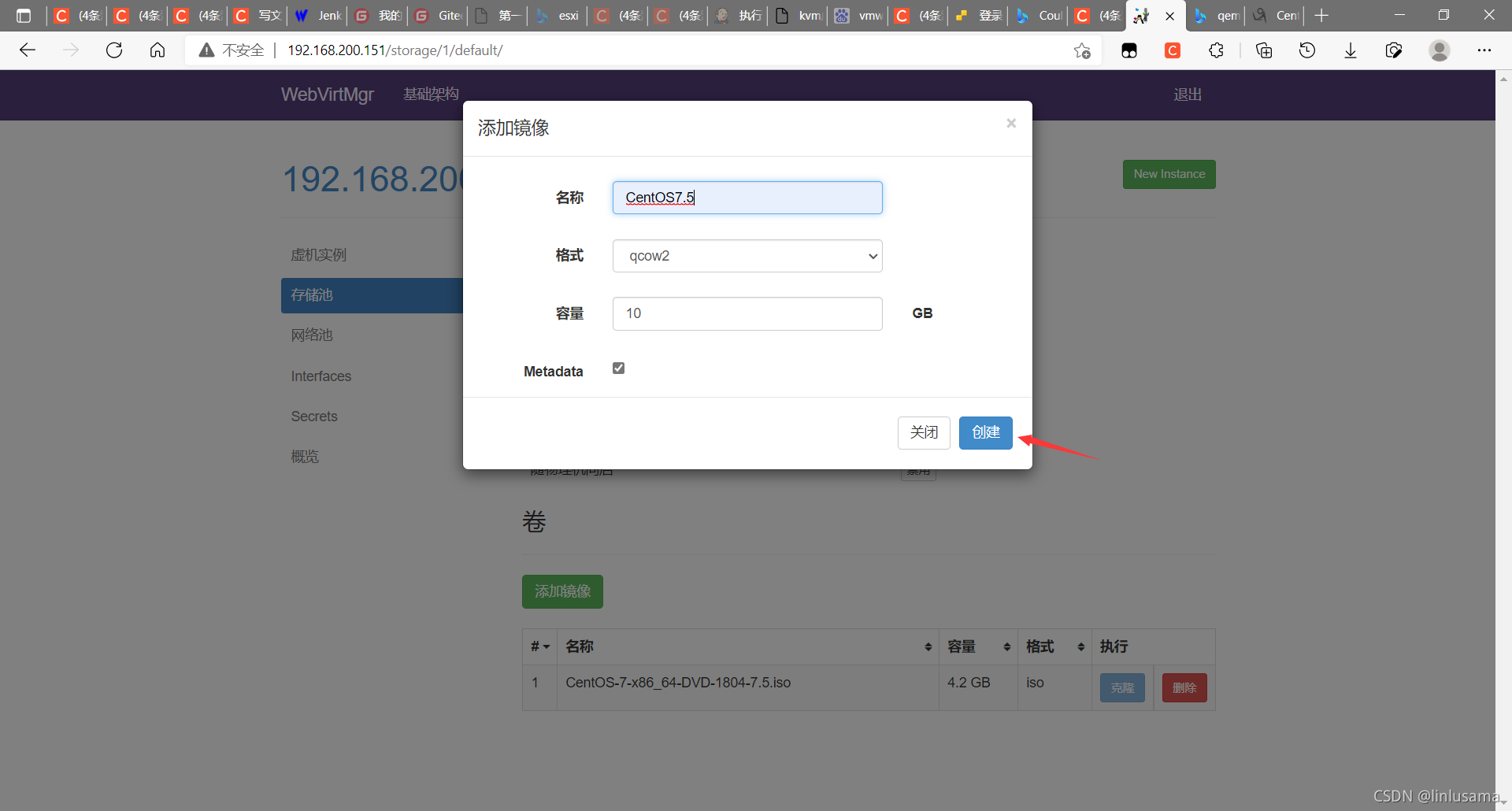Click the page scrollbar up arrow
This screenshot has width=1512, height=811.
pyautogui.click(x=1503, y=79)
